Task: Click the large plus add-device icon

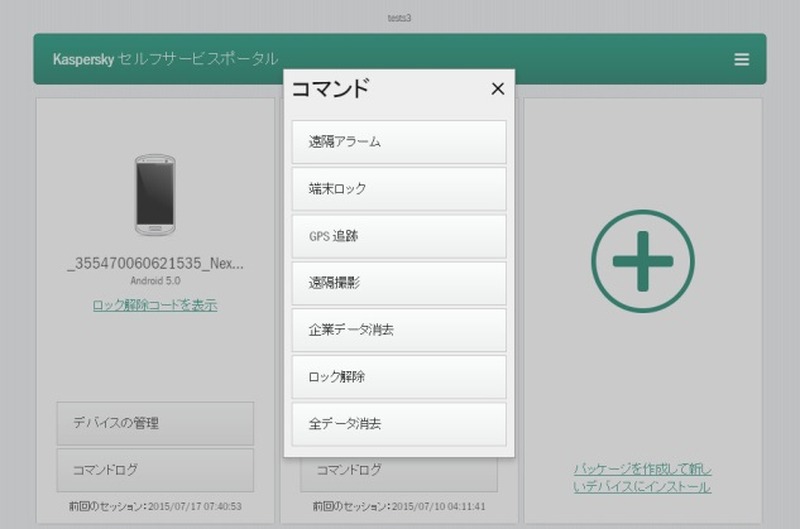Action: 642,261
